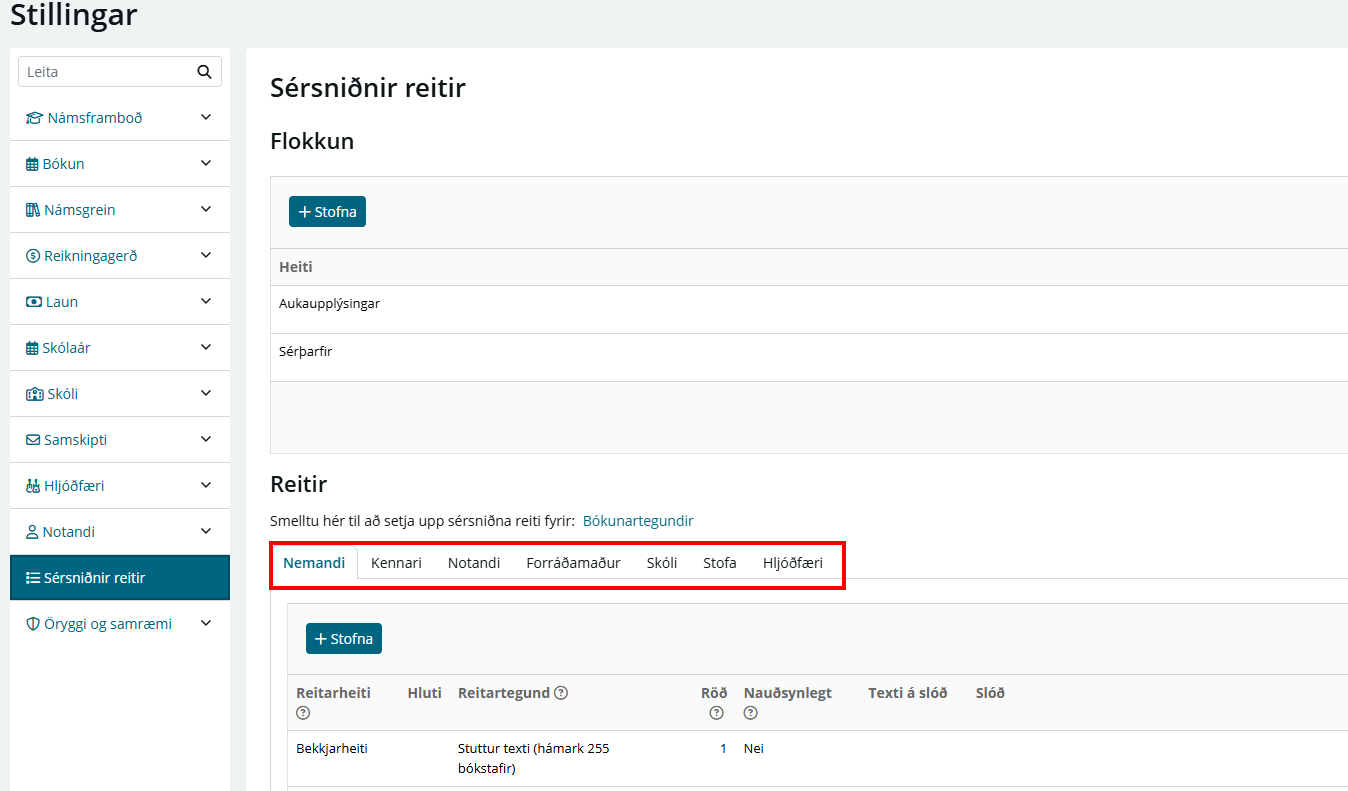This screenshot has width=1348, height=791.
Task: Select the Sérþarfir row
Action: click(809, 358)
